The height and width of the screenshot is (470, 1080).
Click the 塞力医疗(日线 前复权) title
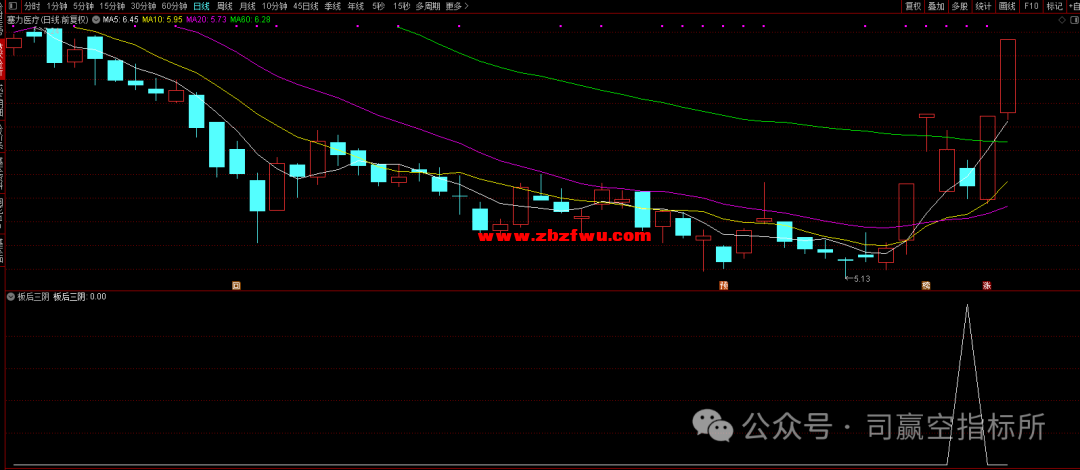[48, 20]
